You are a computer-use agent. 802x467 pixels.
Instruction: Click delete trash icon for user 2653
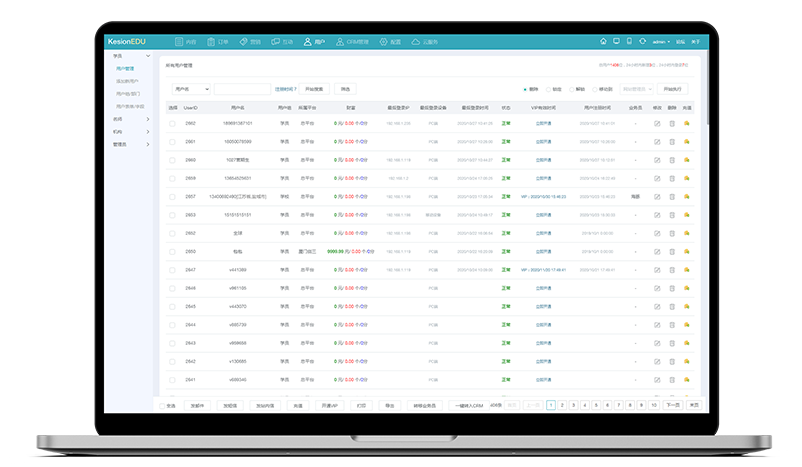click(x=672, y=215)
